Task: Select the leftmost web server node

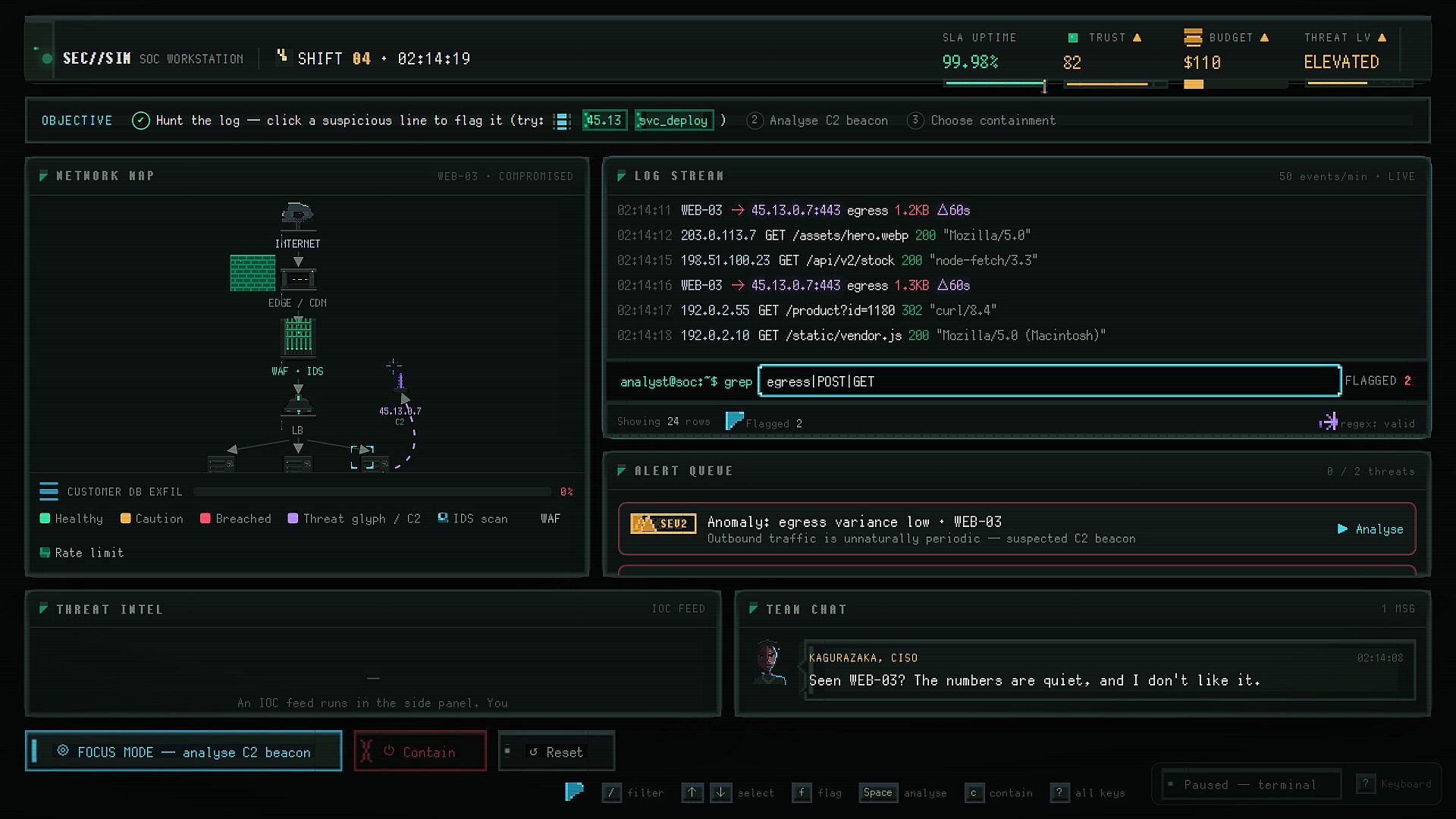Action: 221,463
